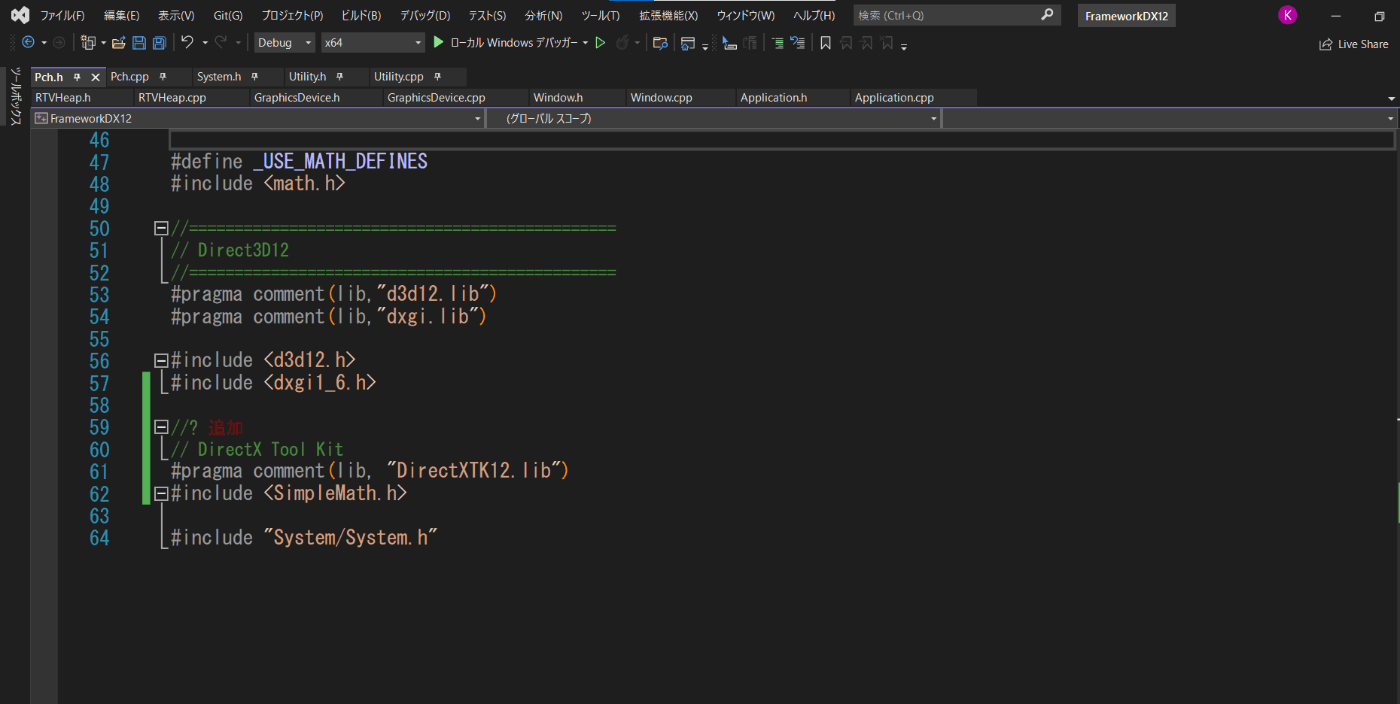This screenshot has height=704, width=1400.
Task: Toggle a bookmark on the current line
Action: tap(827, 42)
